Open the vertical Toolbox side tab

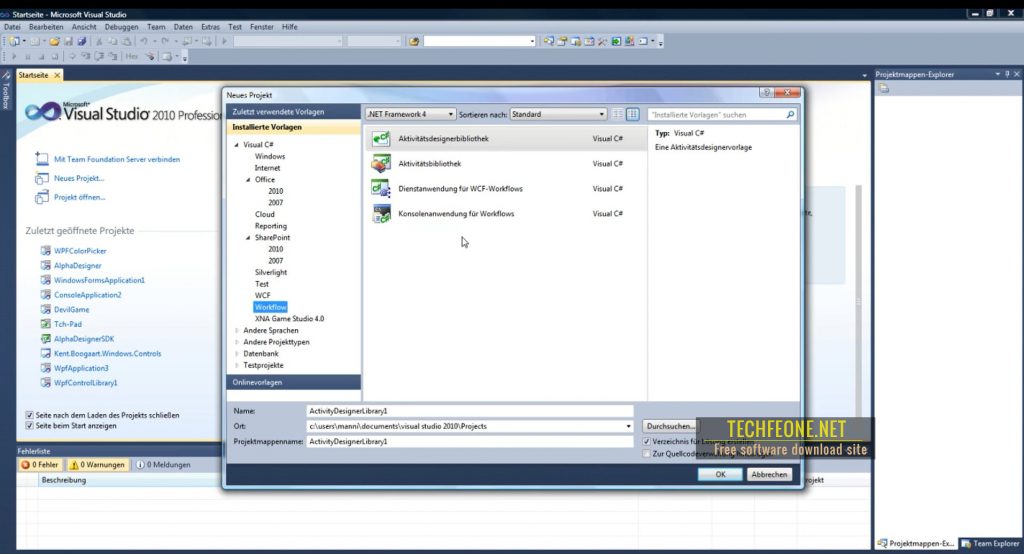pyautogui.click(x=6, y=90)
